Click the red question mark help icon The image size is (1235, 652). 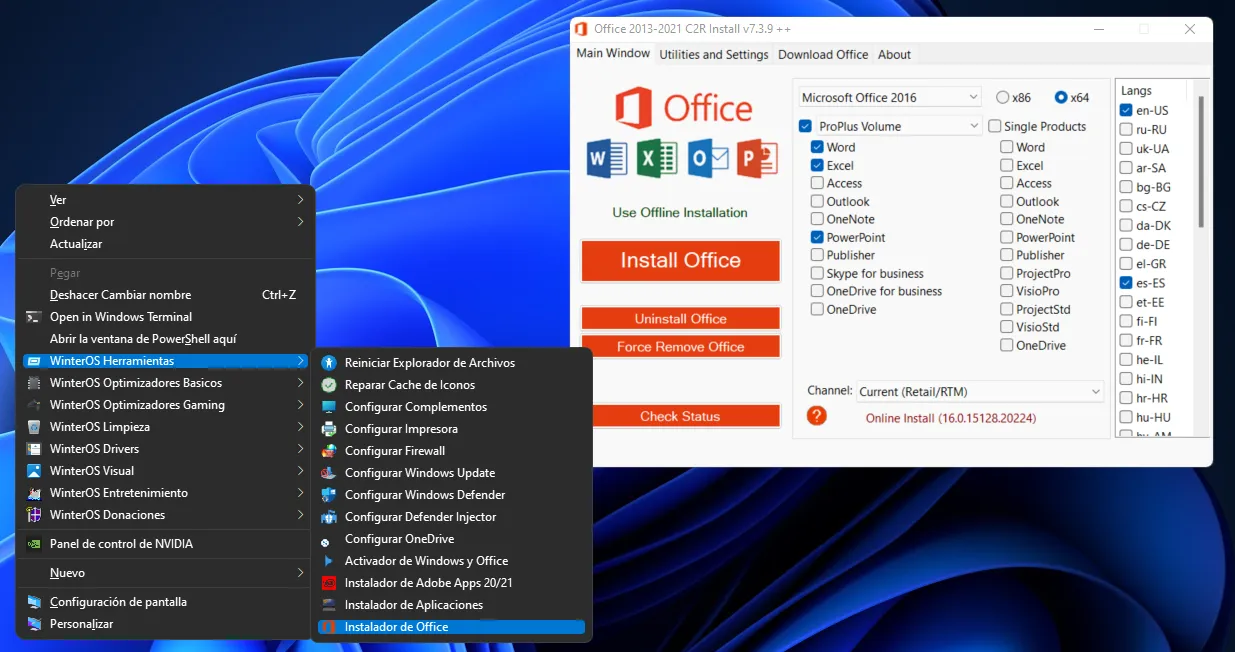click(x=816, y=416)
